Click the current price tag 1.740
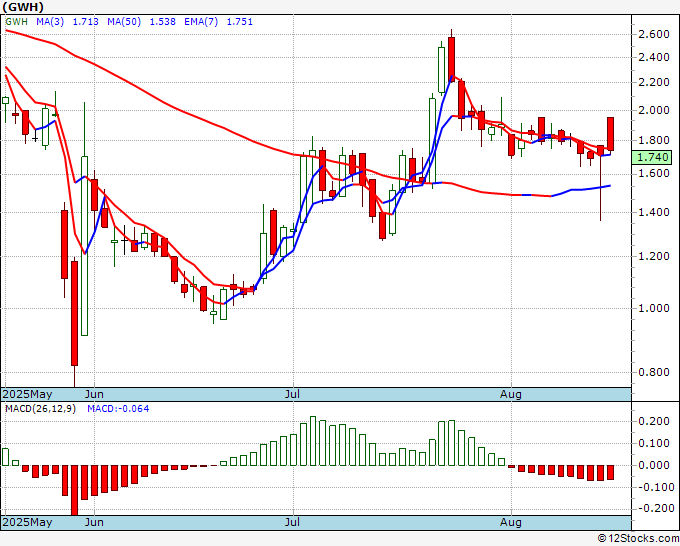This screenshot has width=680, height=546. 654,157
